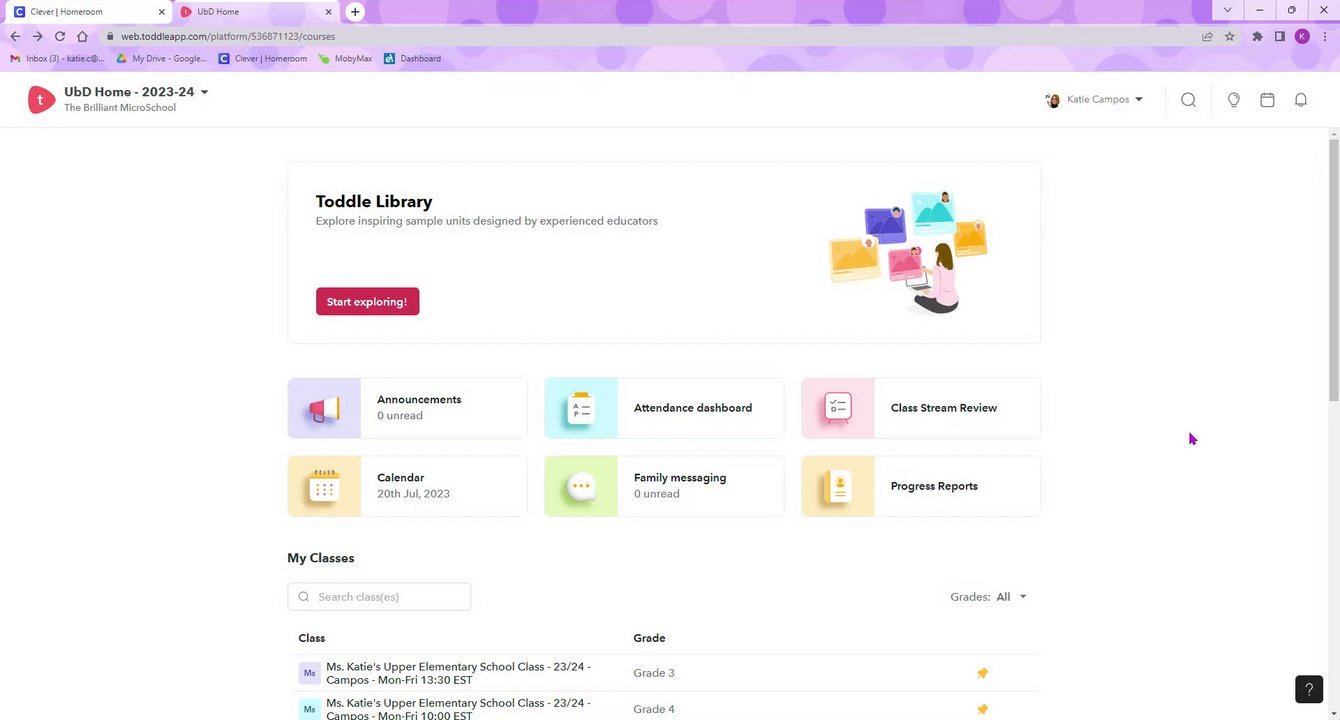Click Grade 4 cell
Image resolution: width=1340 pixels, height=720 pixels.
pyautogui.click(x=654, y=709)
